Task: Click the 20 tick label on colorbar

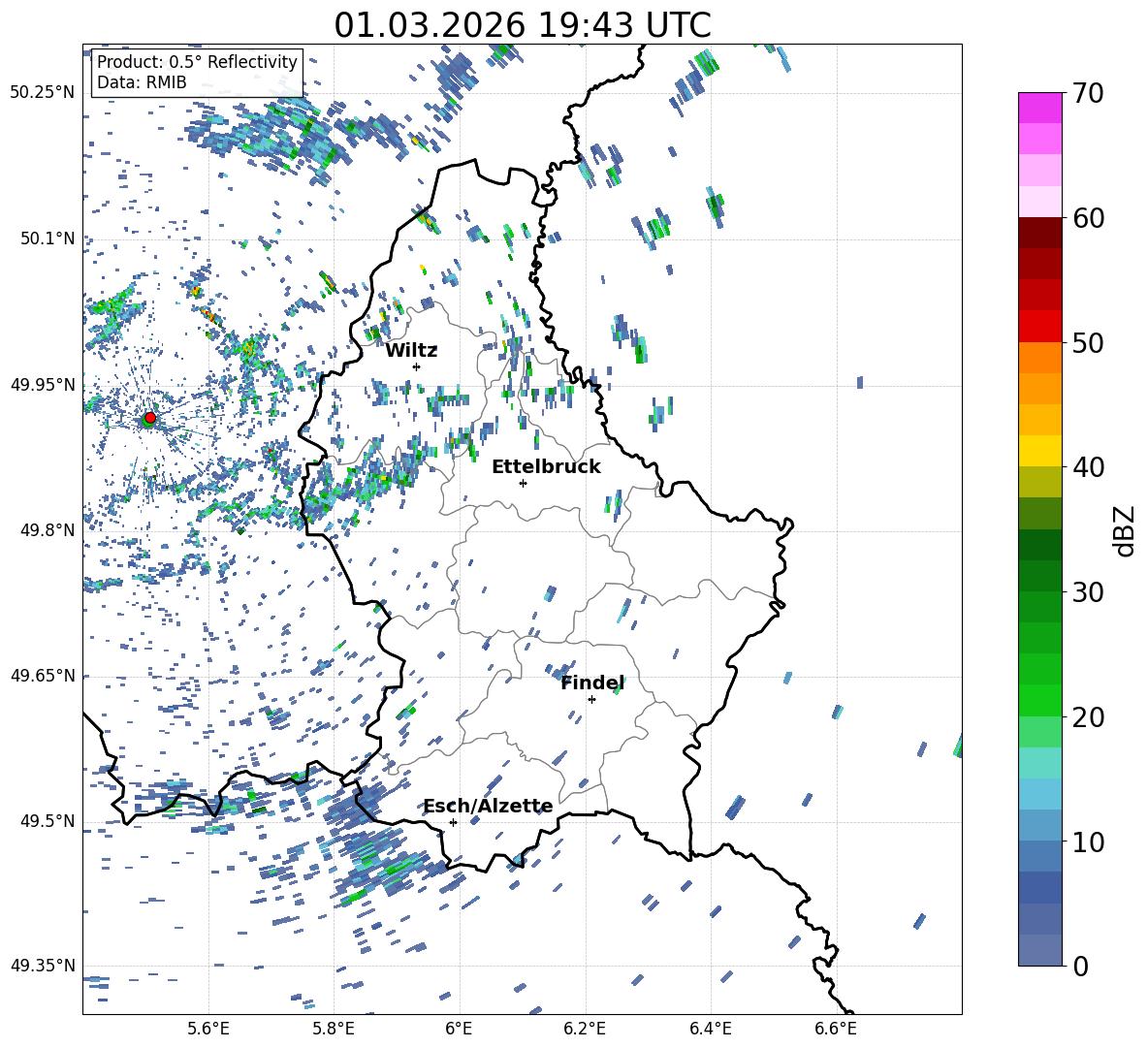Action: click(1087, 716)
